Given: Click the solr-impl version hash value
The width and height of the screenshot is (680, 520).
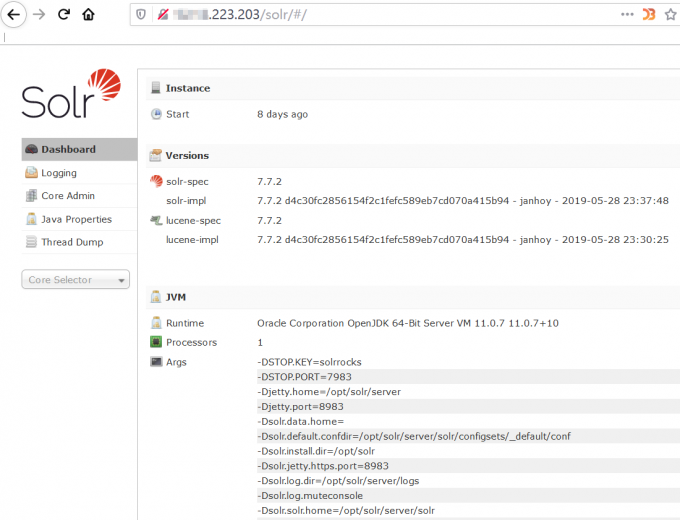Looking at the screenshot, I should (x=463, y=201).
